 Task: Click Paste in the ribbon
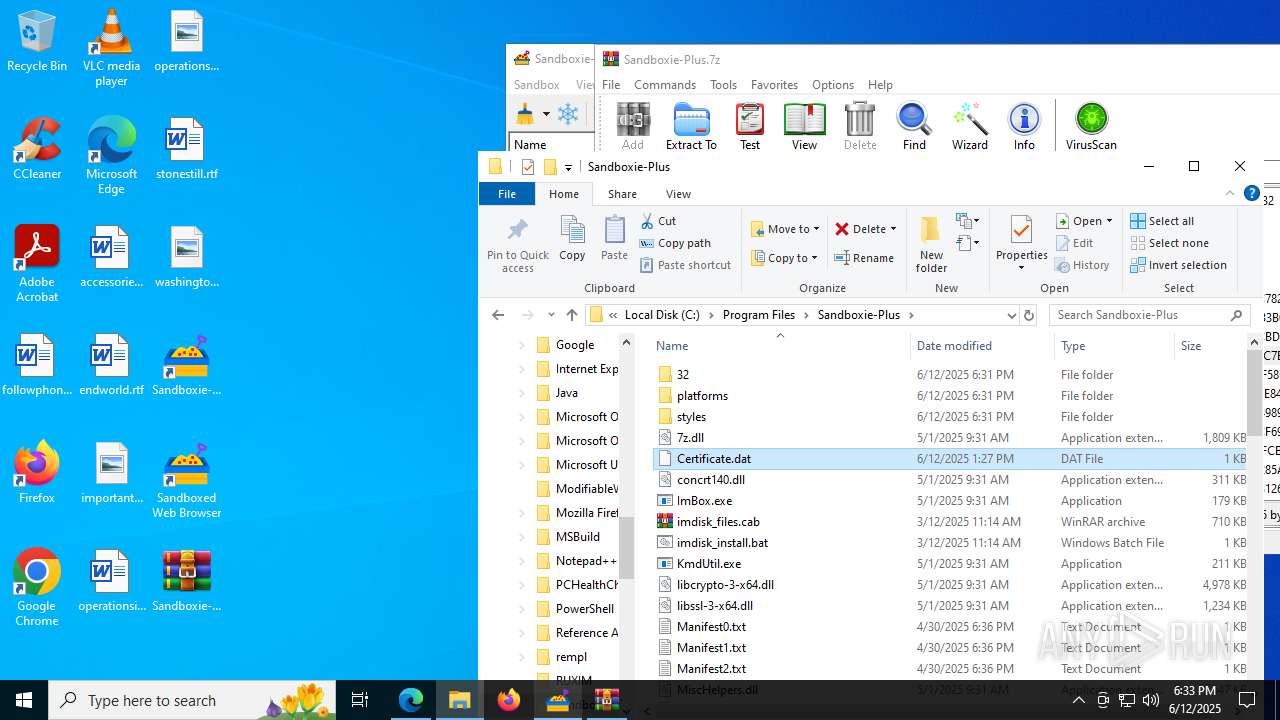(x=614, y=239)
